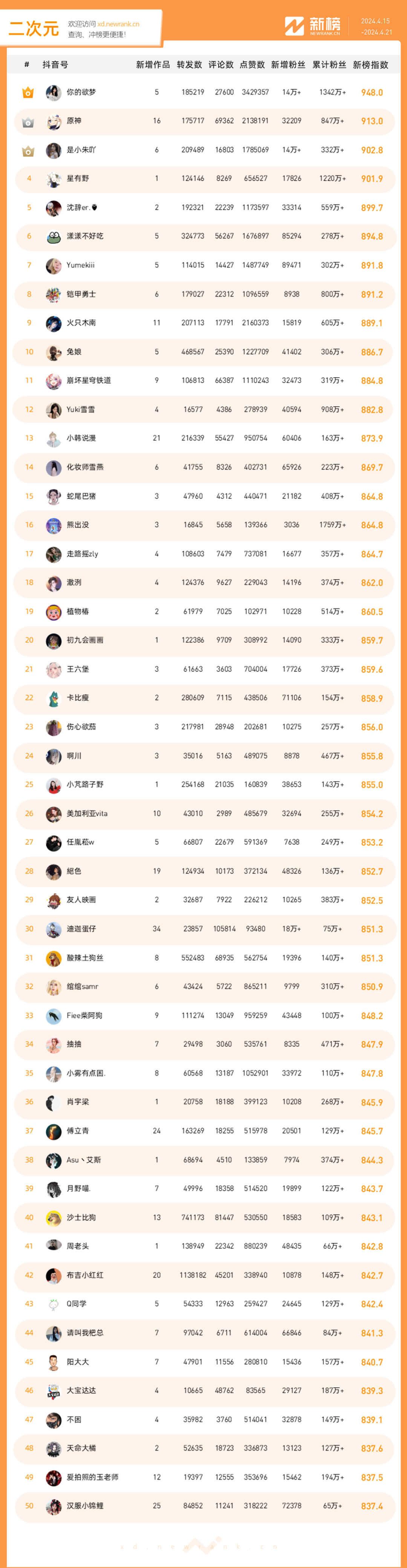Click the green dinosaur avatar of 卡比瘦
The width and height of the screenshot is (407, 1568).
(x=54, y=698)
